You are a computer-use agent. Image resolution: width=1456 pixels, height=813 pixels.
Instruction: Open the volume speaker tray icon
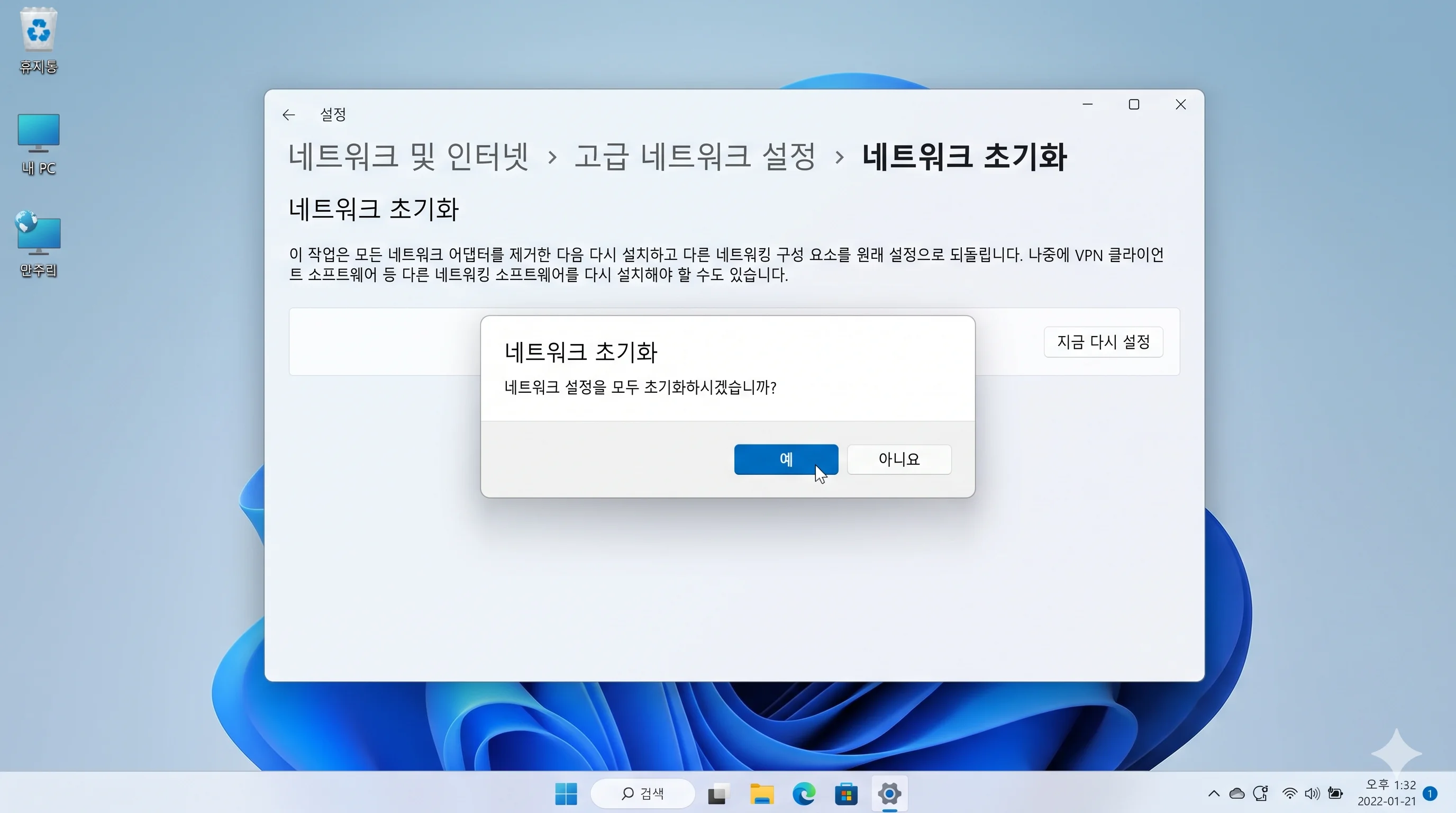1312,794
